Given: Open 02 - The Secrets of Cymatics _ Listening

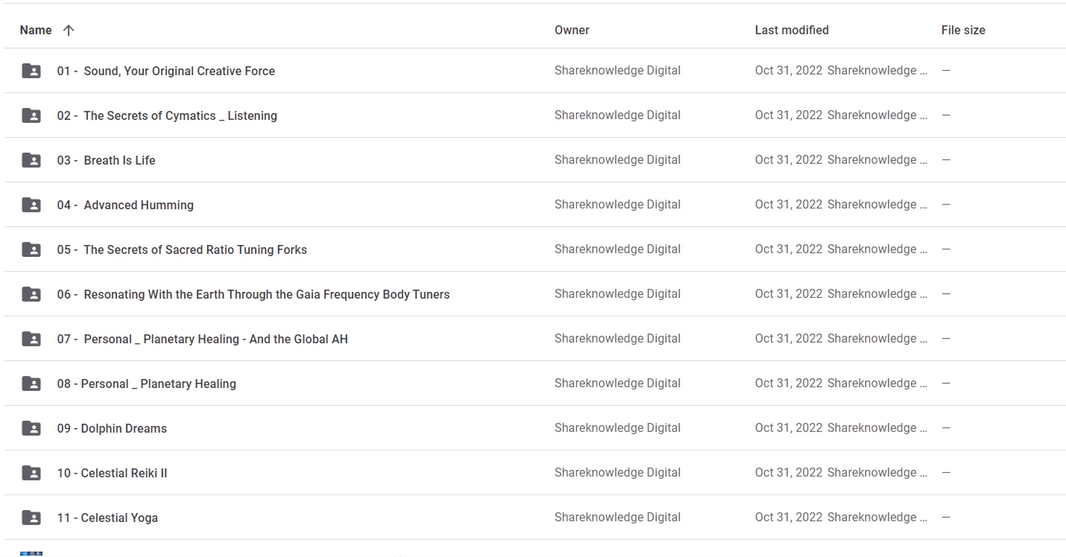Looking at the screenshot, I should click(167, 116).
